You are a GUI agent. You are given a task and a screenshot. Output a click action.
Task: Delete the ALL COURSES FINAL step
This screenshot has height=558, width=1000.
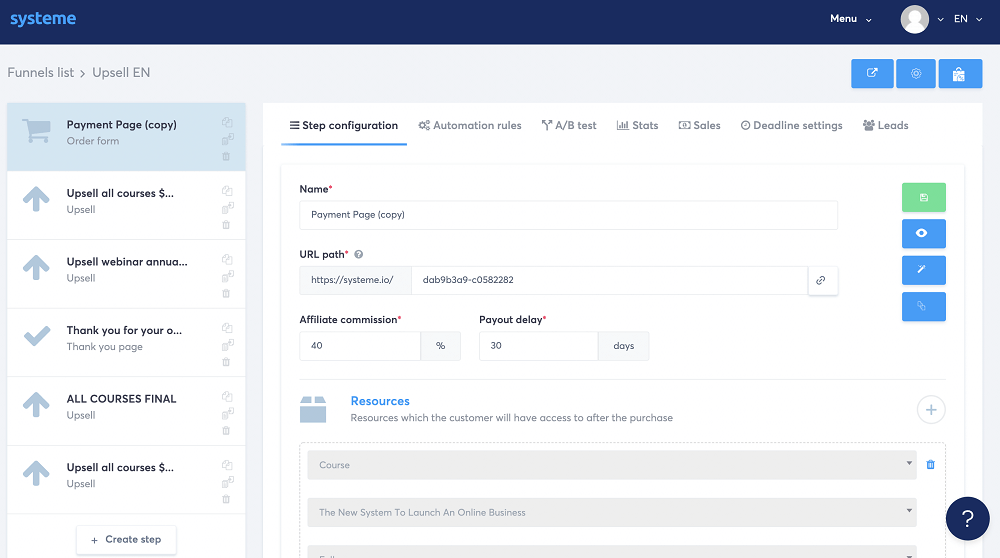[226, 430]
